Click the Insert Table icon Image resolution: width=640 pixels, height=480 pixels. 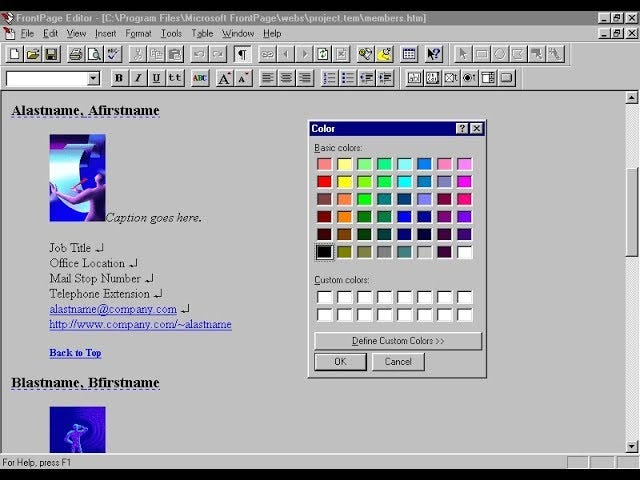(x=409, y=54)
